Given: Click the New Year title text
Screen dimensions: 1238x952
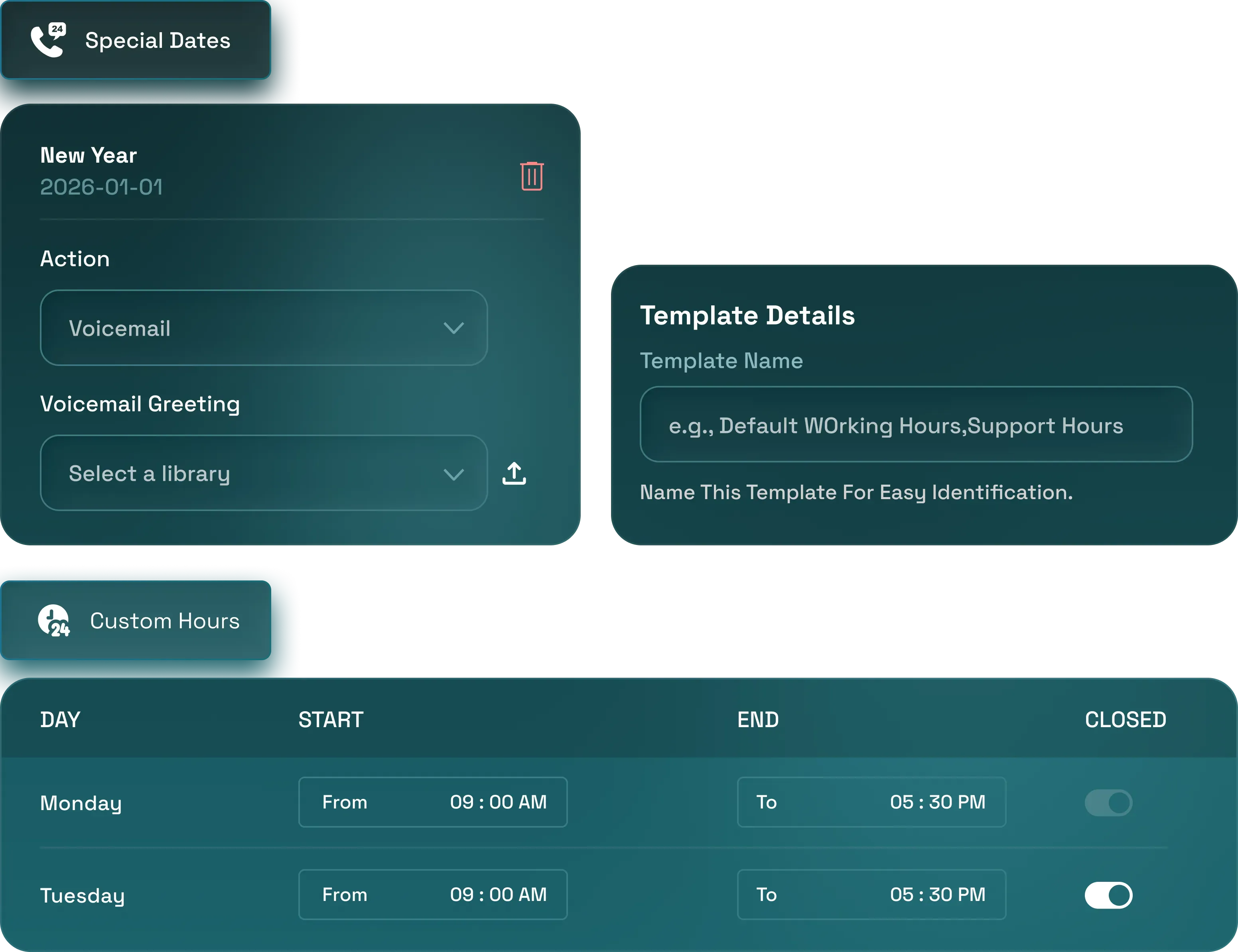Looking at the screenshot, I should coord(89,155).
